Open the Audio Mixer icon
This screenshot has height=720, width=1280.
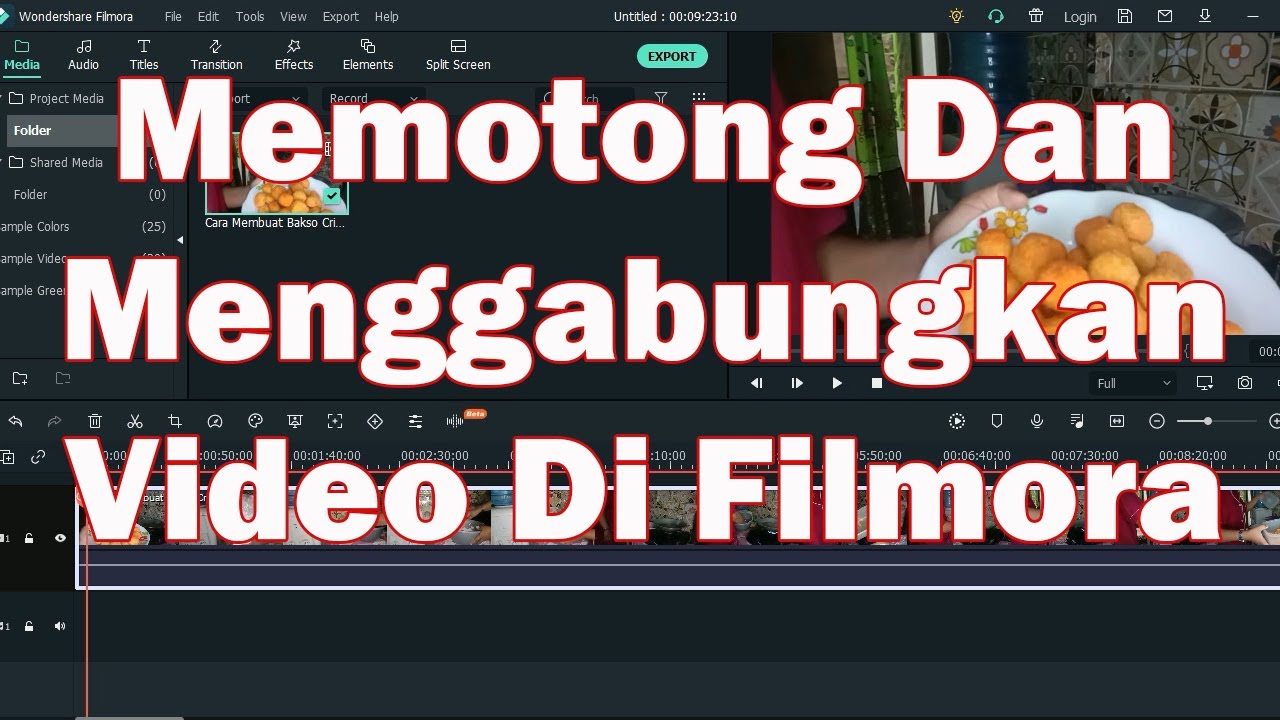coord(1077,421)
